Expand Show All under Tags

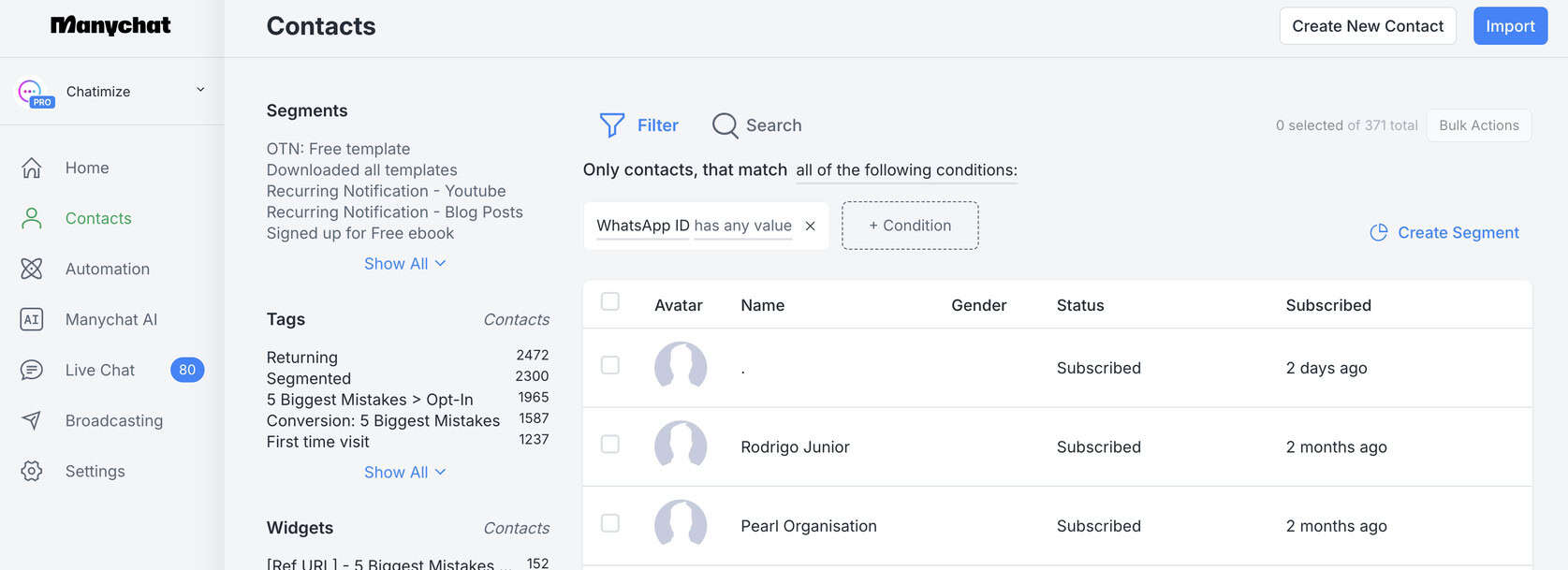[404, 473]
